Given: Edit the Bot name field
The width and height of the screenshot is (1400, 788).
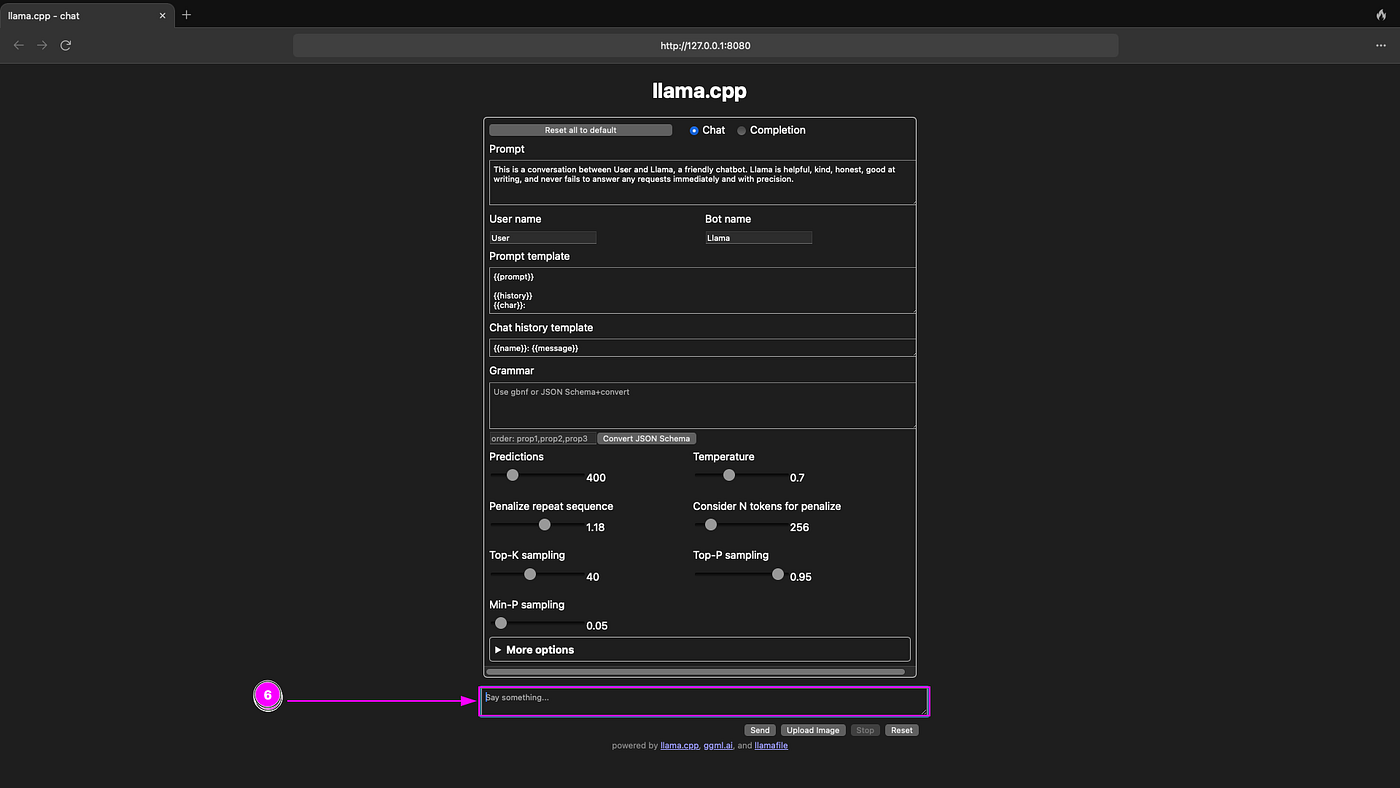Looking at the screenshot, I should click(x=758, y=238).
